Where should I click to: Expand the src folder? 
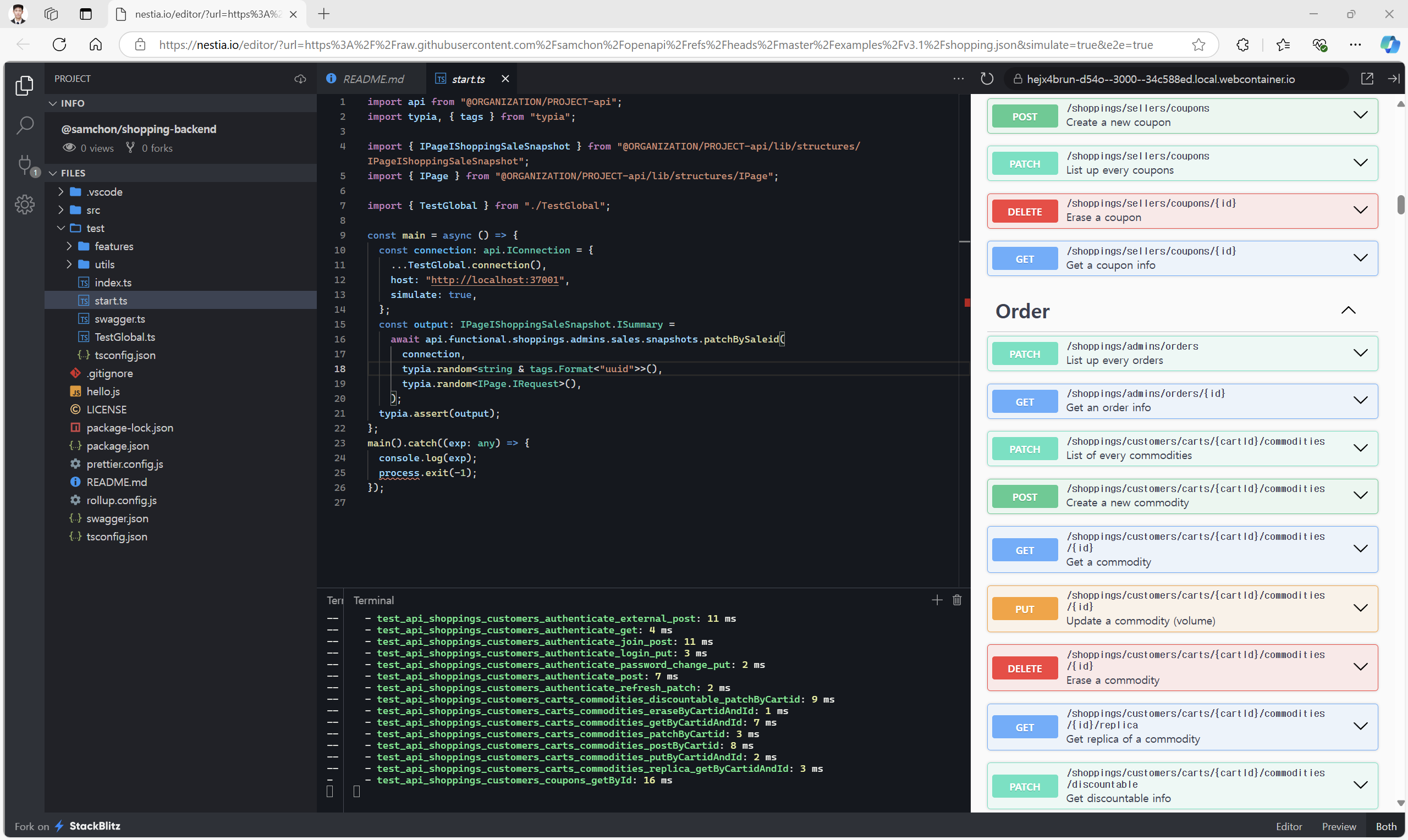coord(93,210)
